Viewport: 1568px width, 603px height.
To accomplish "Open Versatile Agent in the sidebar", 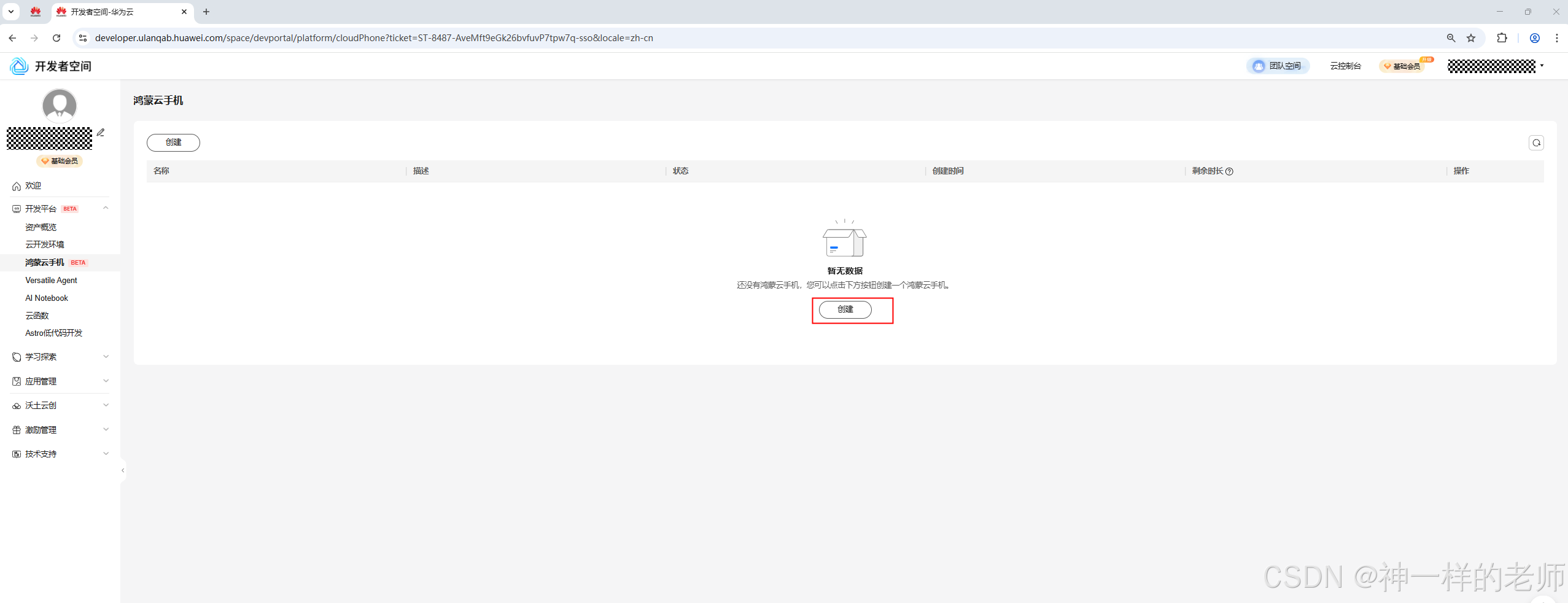I will tap(52, 280).
